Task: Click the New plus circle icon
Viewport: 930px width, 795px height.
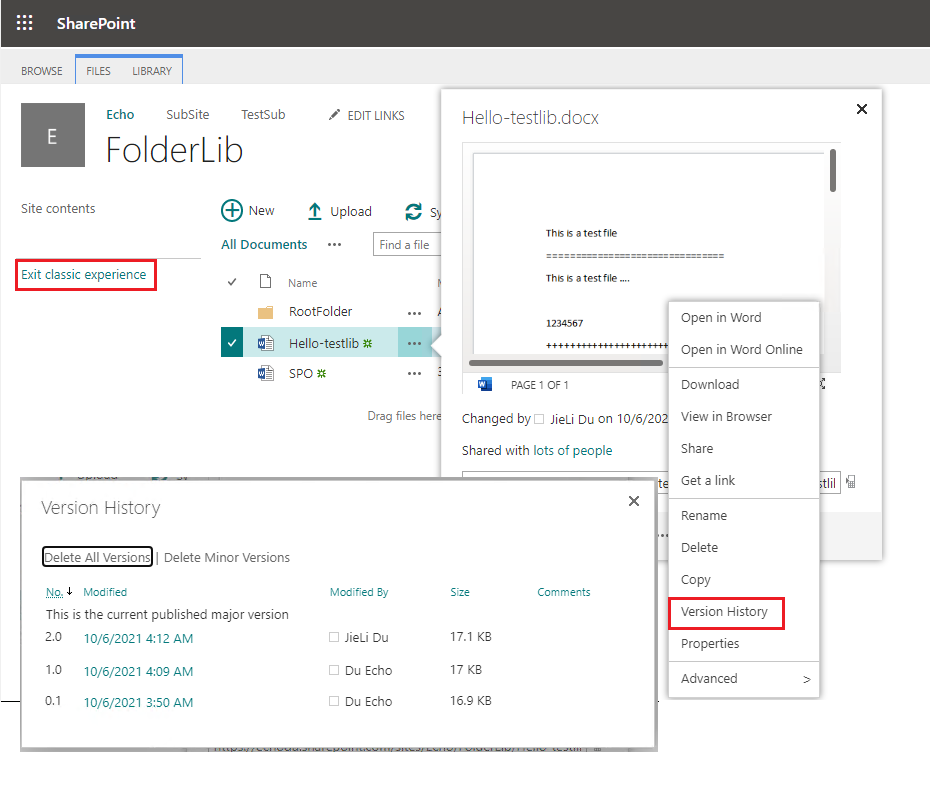Action: coord(232,211)
